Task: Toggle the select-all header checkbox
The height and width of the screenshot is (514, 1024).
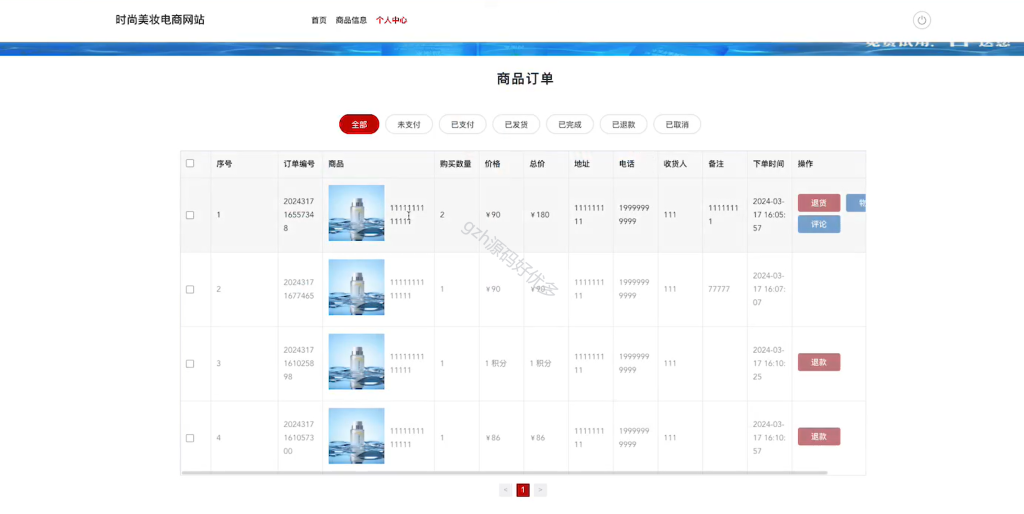Action: pos(190,163)
